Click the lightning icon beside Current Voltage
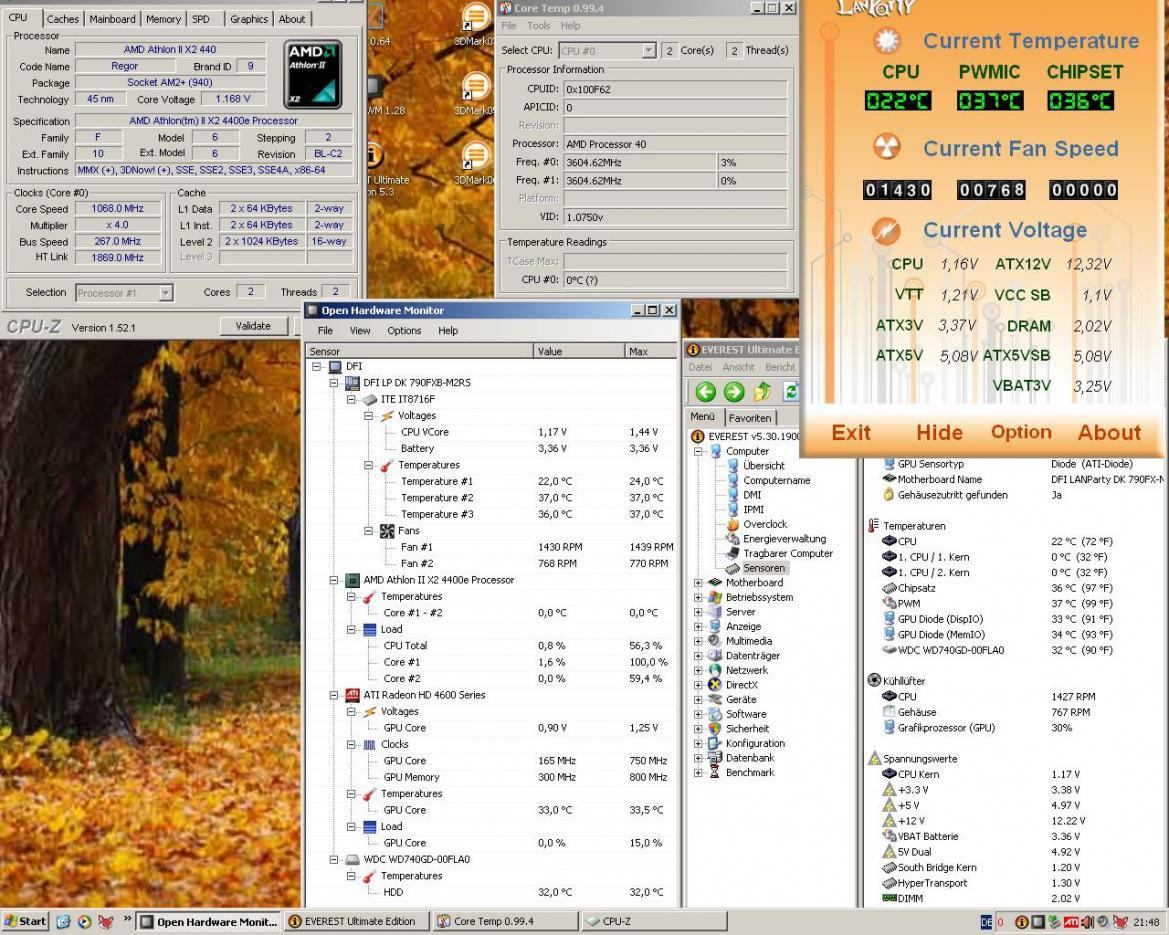This screenshot has width=1169, height=935. pyautogui.click(x=886, y=230)
